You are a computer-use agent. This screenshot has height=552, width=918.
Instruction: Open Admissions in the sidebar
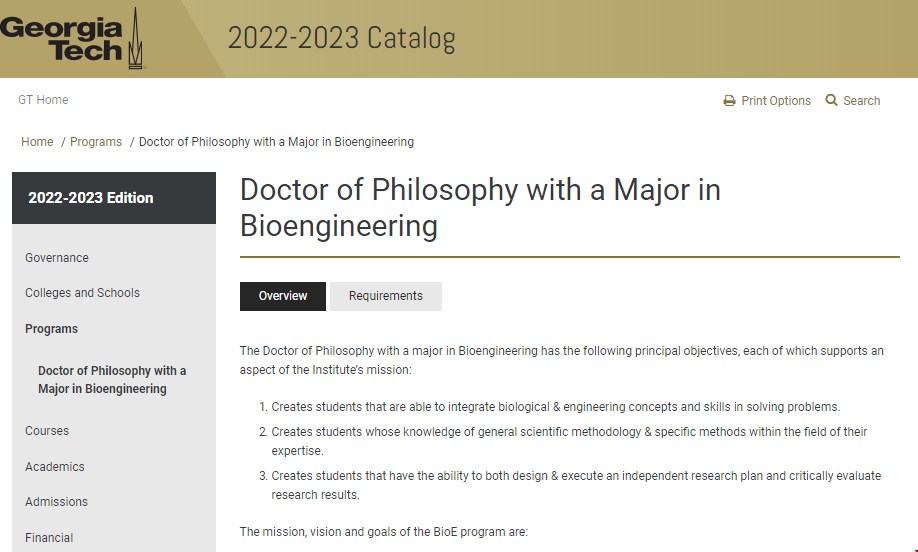tap(56, 502)
